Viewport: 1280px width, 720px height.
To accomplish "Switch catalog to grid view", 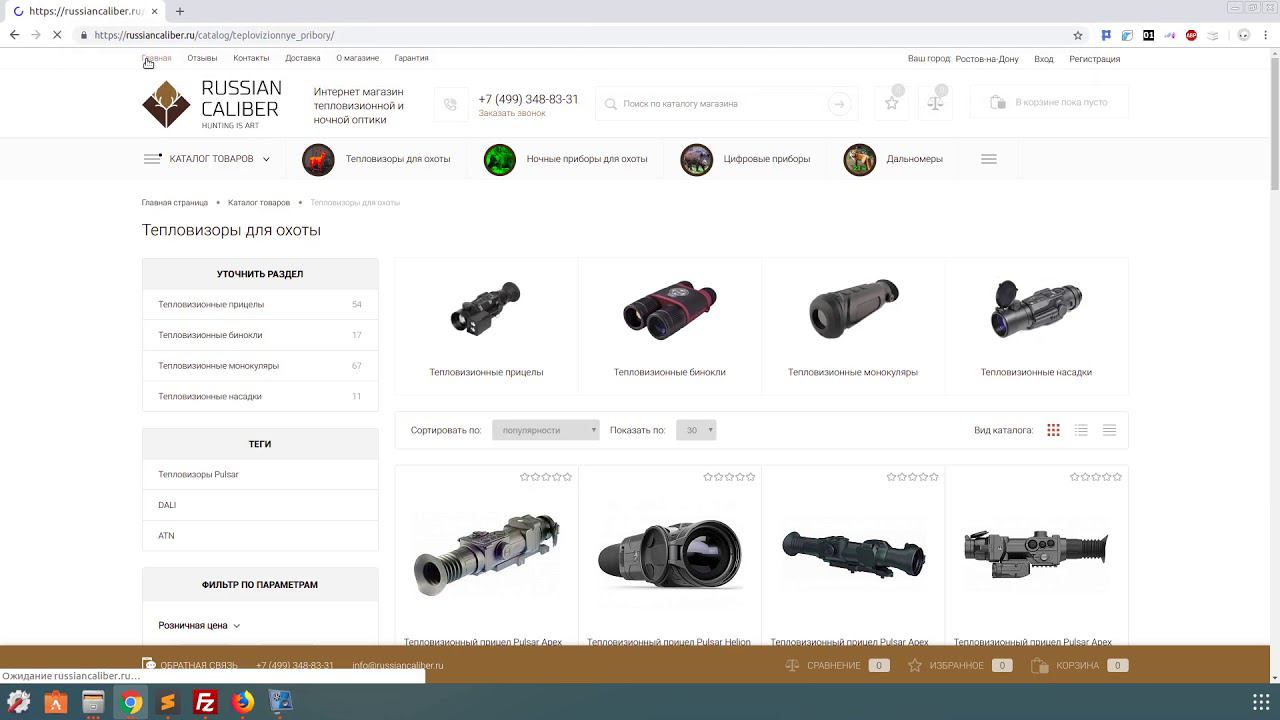I will [1053, 430].
